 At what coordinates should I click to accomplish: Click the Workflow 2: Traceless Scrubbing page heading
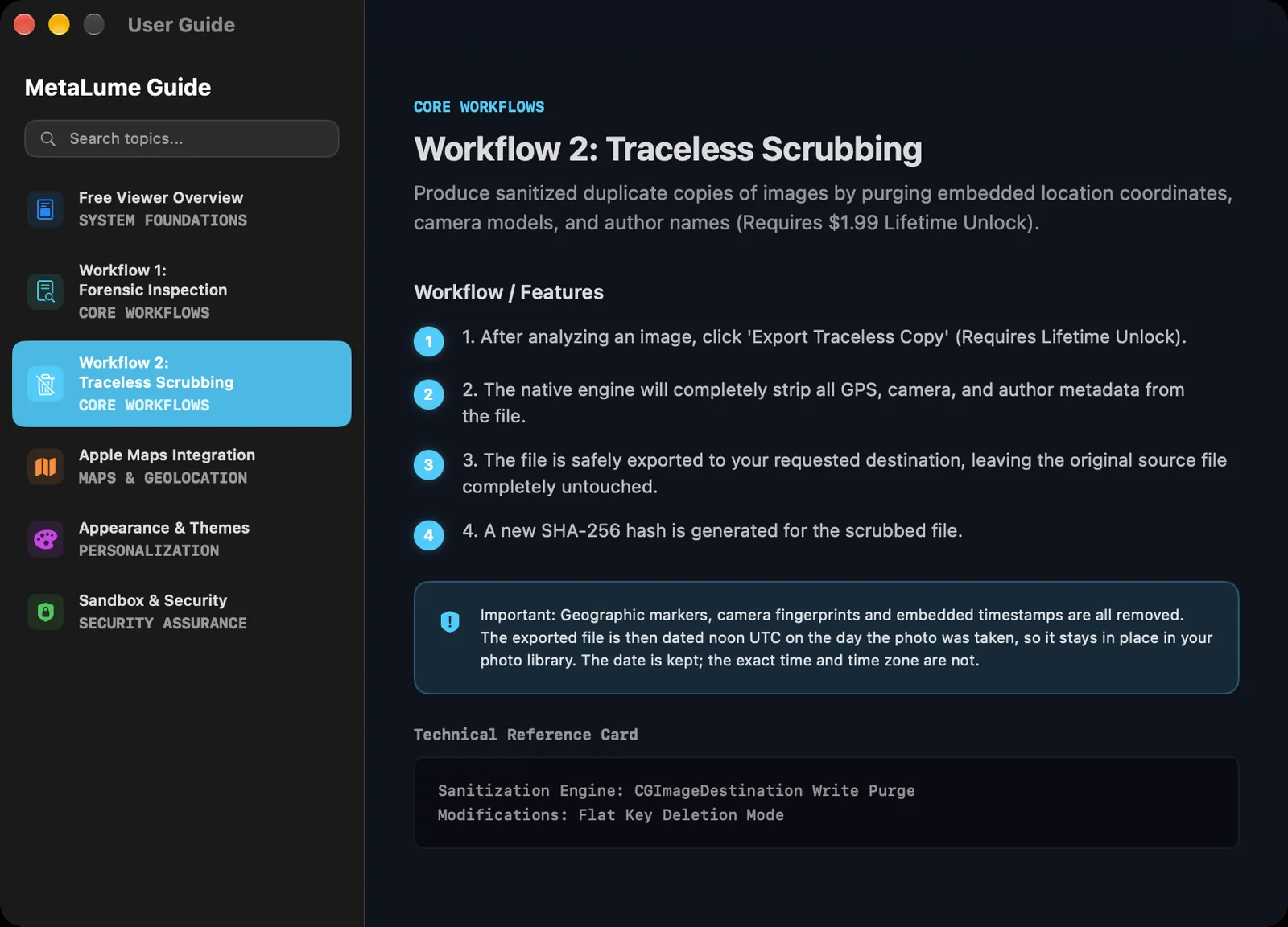pos(668,149)
